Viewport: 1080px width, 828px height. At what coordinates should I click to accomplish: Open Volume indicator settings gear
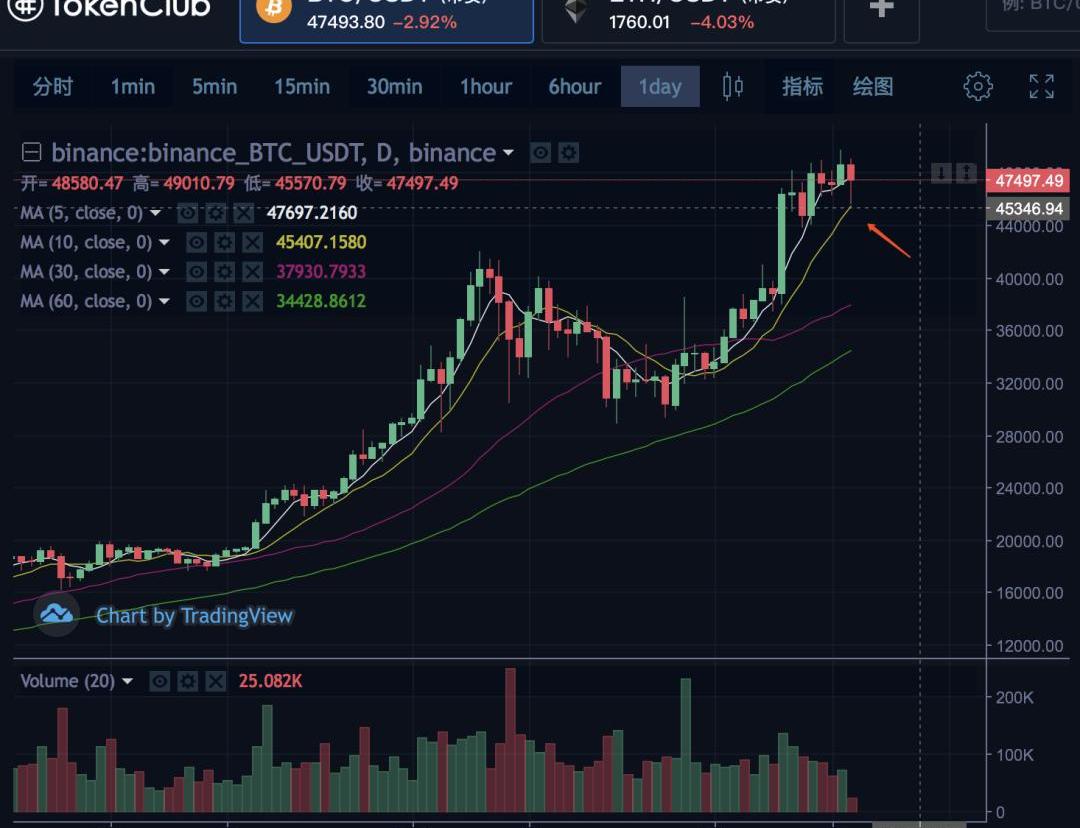(187, 681)
